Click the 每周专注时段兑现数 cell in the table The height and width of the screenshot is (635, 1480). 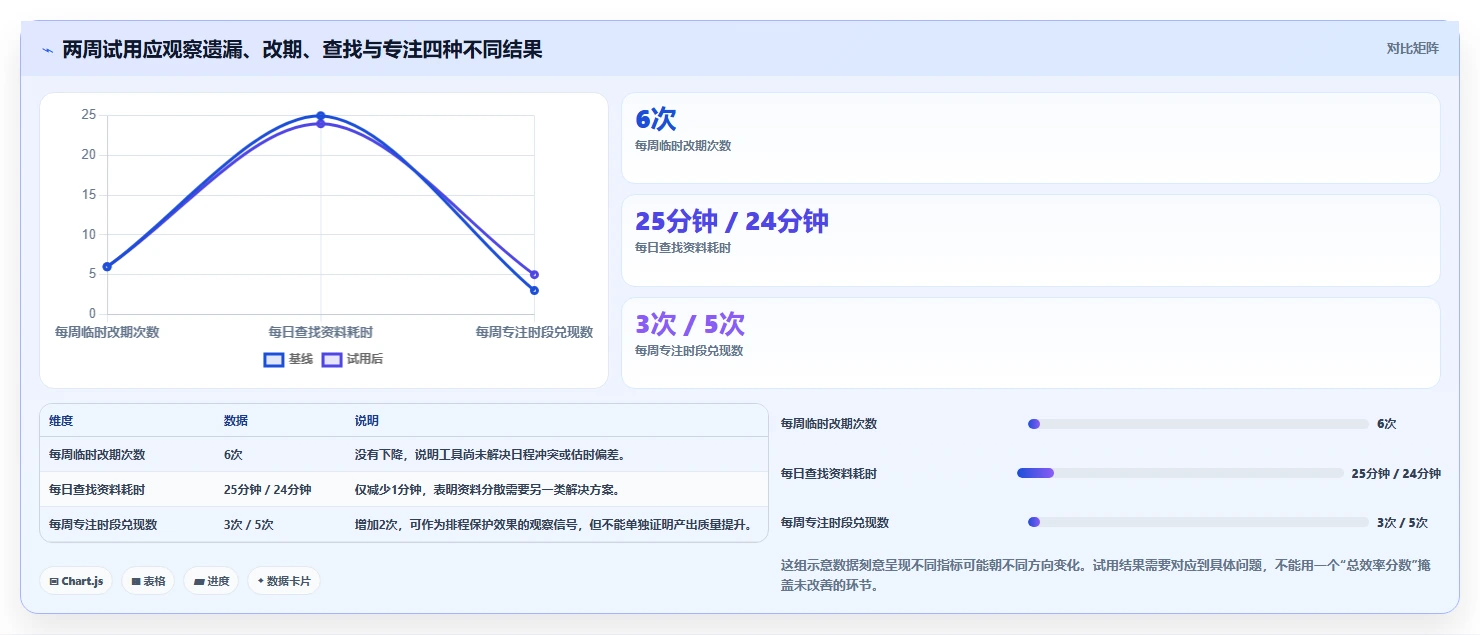click(103, 524)
